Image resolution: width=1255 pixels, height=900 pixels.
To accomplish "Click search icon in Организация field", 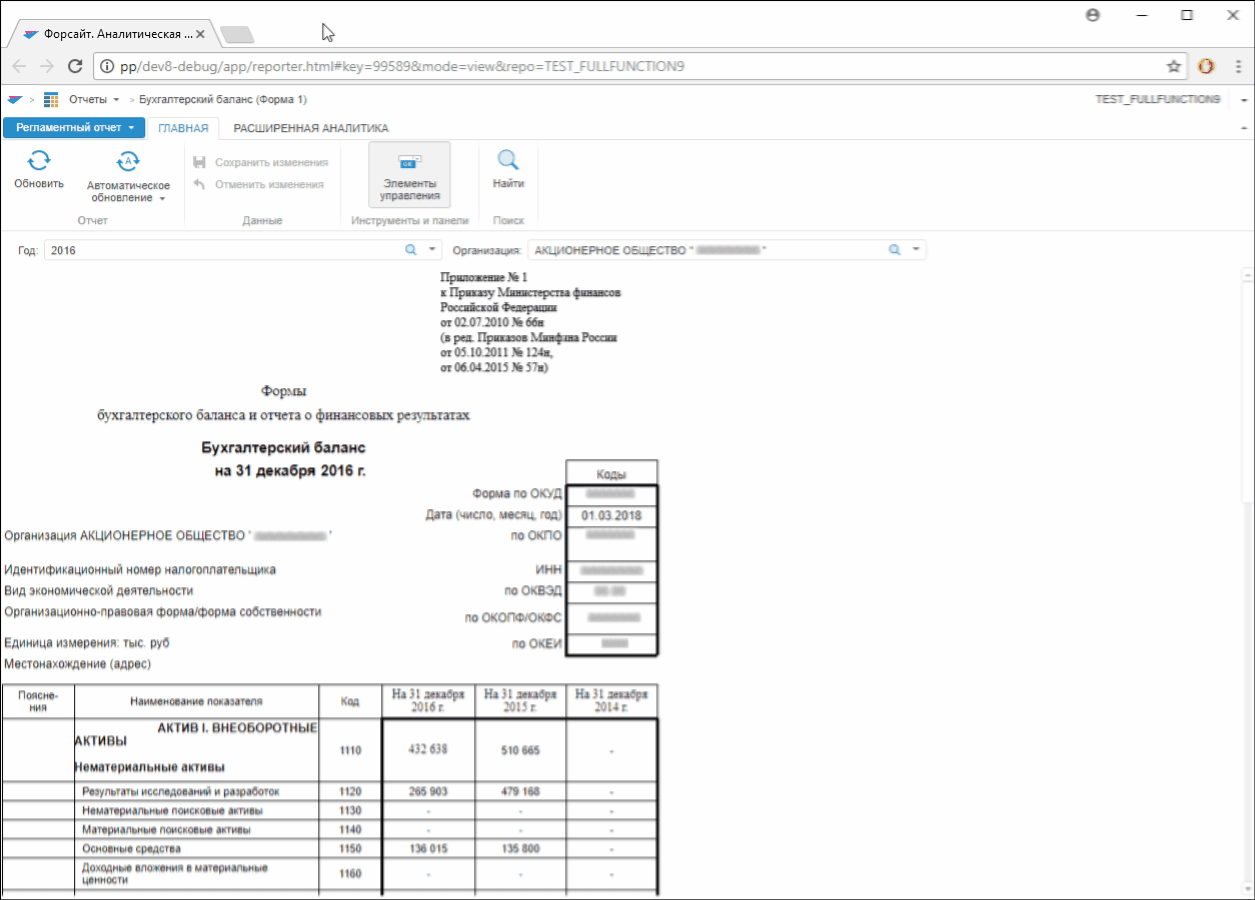I will [895, 250].
